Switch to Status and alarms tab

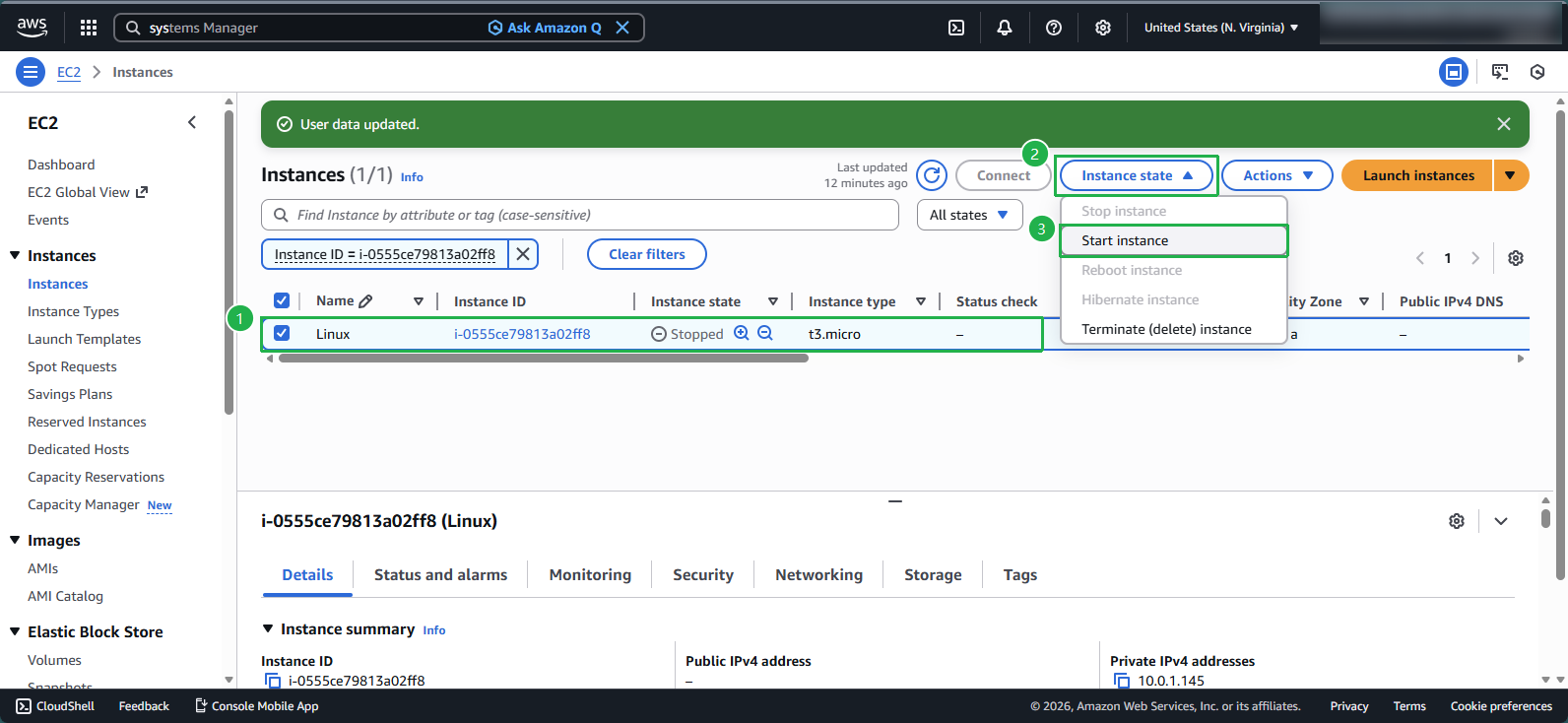[440, 575]
